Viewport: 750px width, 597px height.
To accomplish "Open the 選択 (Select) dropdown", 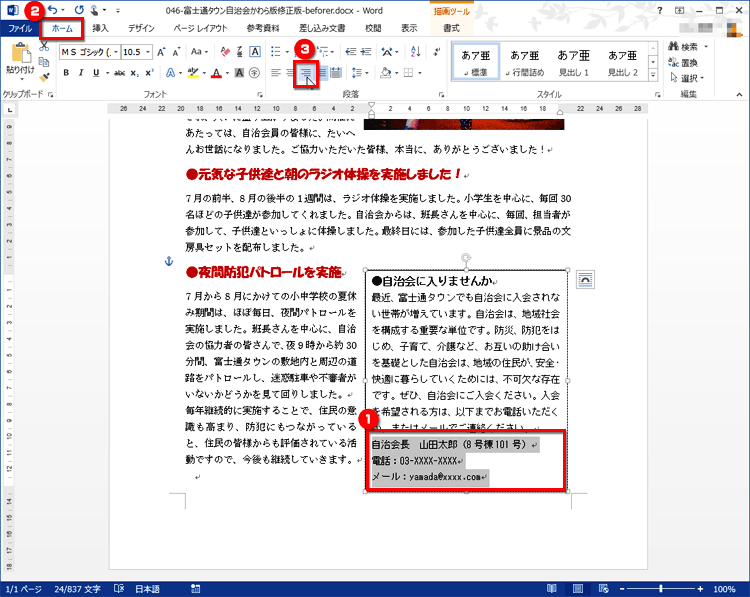I will click(x=687, y=78).
